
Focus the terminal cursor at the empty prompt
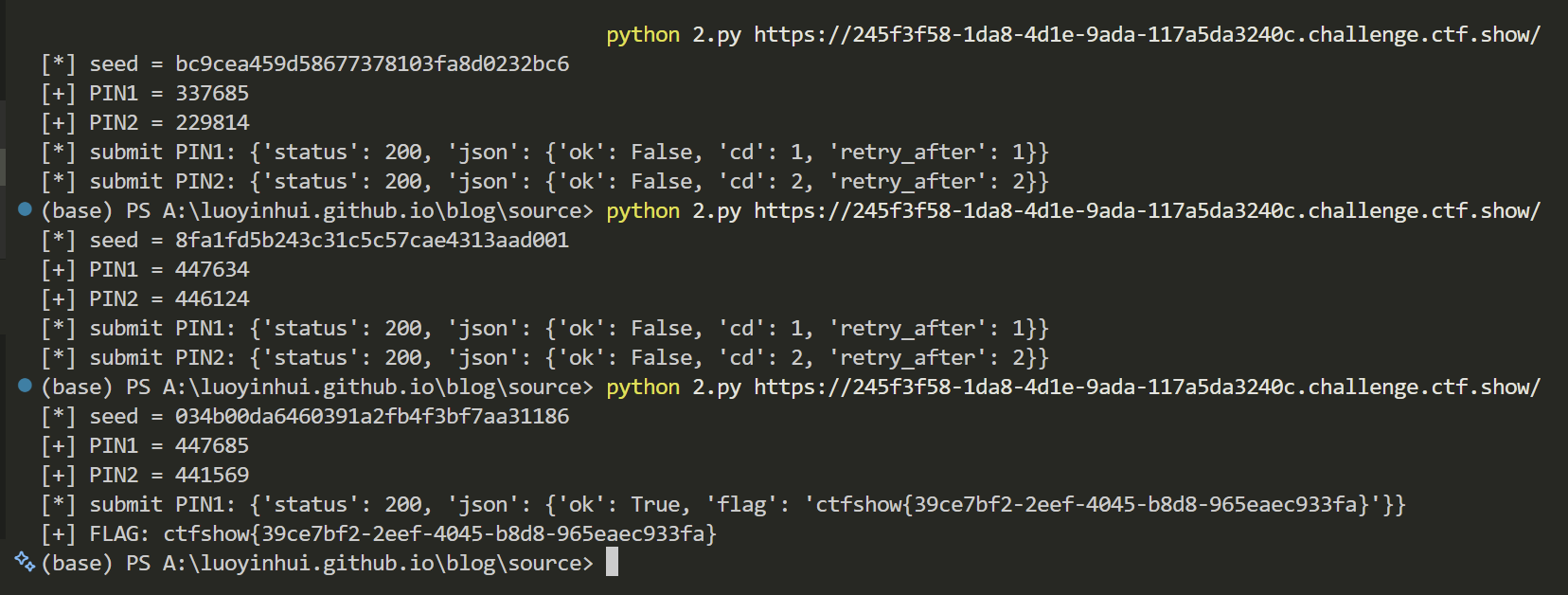point(612,563)
